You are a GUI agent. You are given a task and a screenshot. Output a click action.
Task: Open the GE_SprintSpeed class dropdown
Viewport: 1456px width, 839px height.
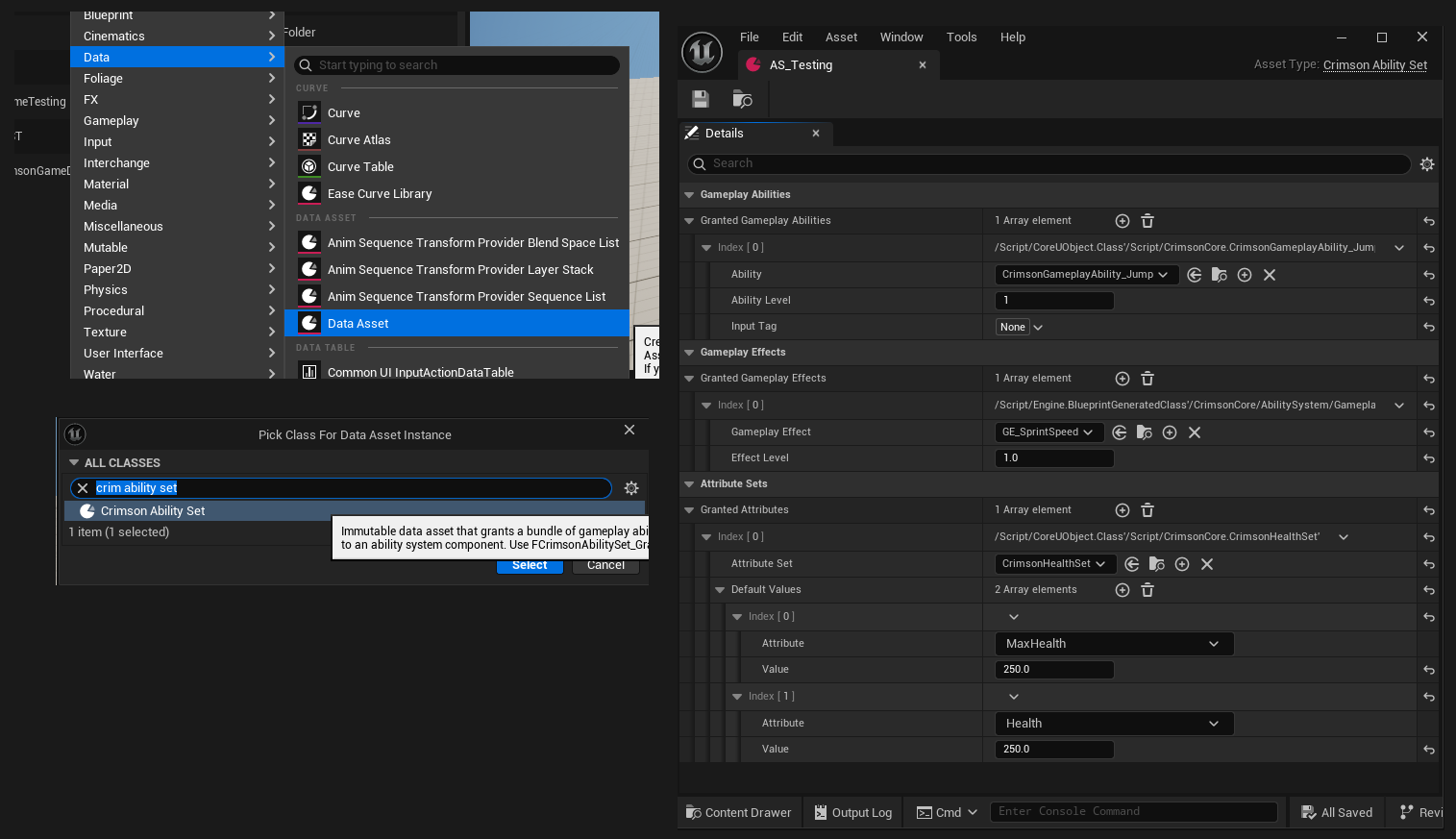1049,432
